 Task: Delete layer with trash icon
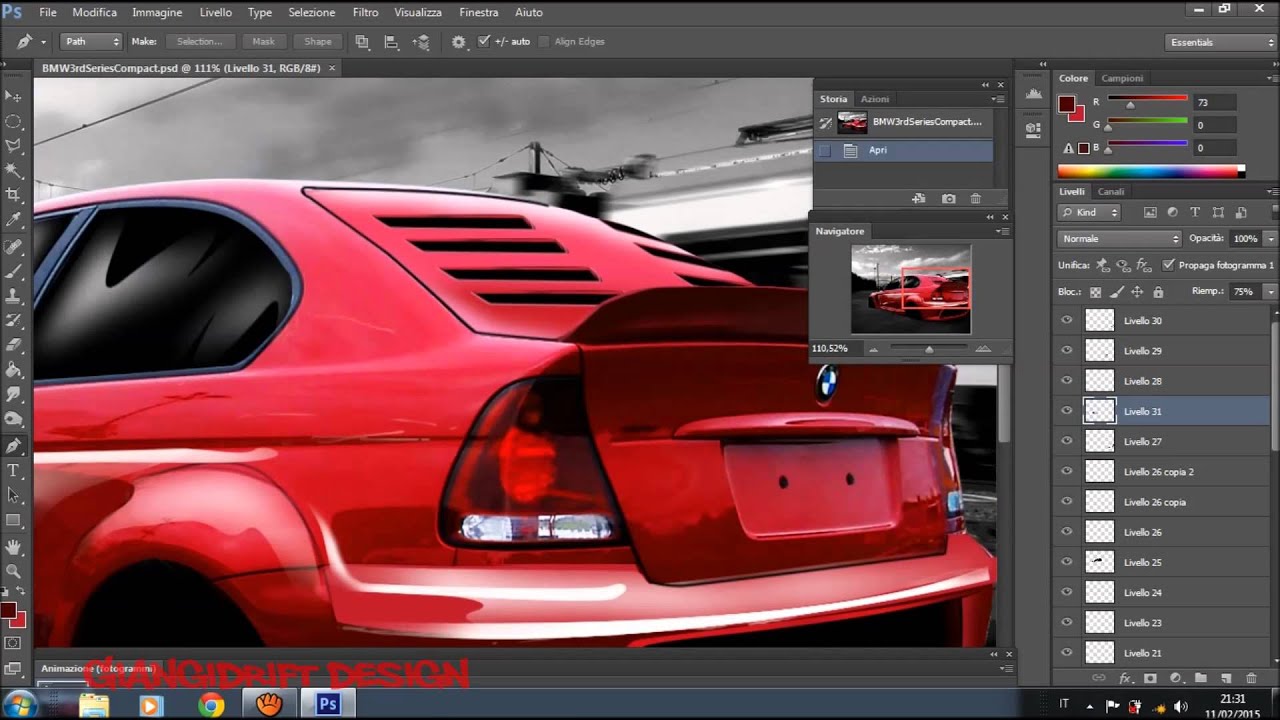point(1252,678)
